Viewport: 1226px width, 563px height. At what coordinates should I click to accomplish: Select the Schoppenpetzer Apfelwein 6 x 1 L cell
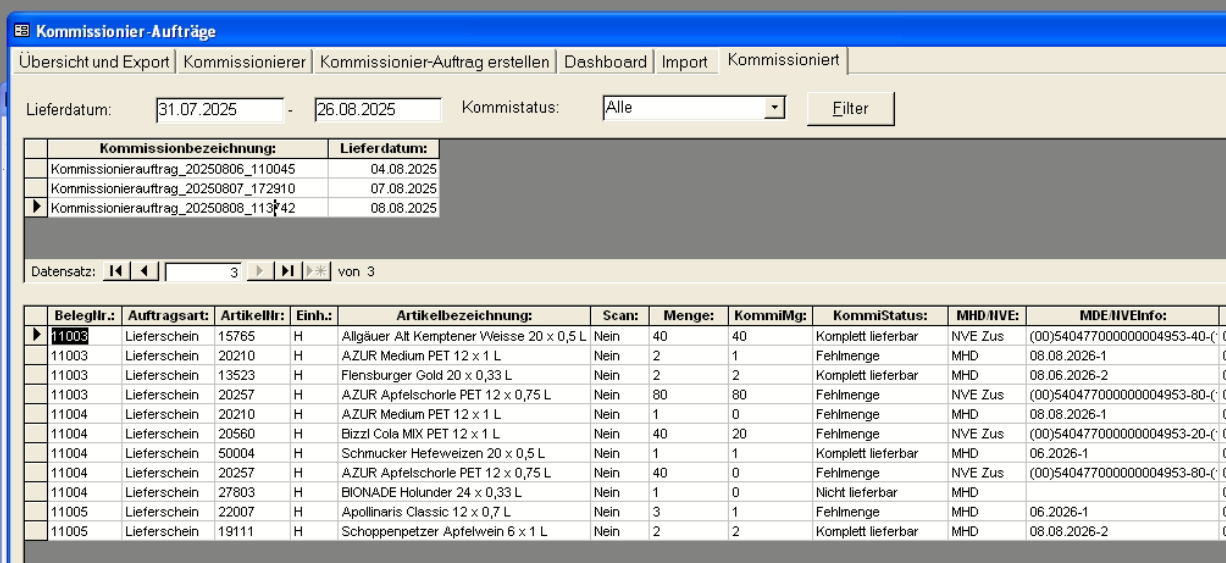point(464,531)
